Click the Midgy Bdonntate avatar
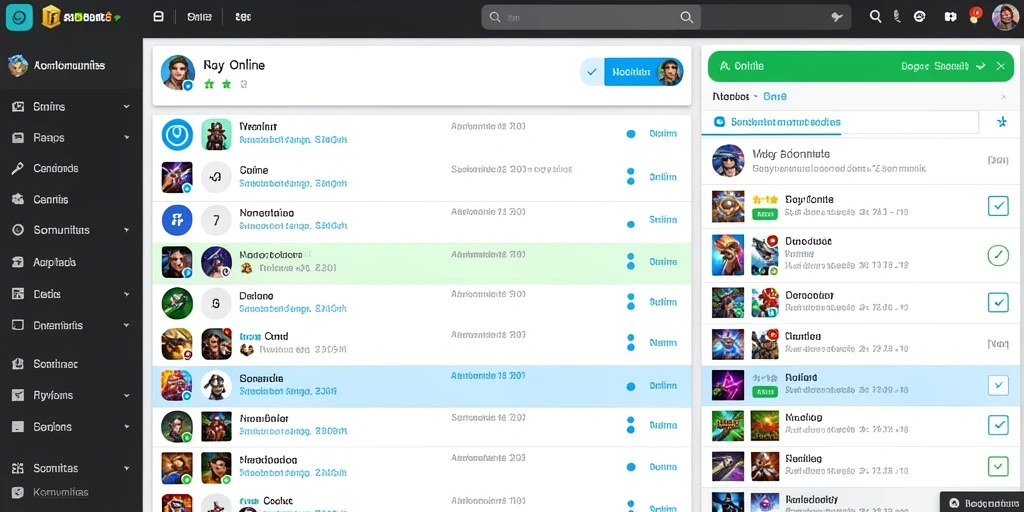Image resolution: width=1024 pixels, height=512 pixels. [x=728, y=161]
